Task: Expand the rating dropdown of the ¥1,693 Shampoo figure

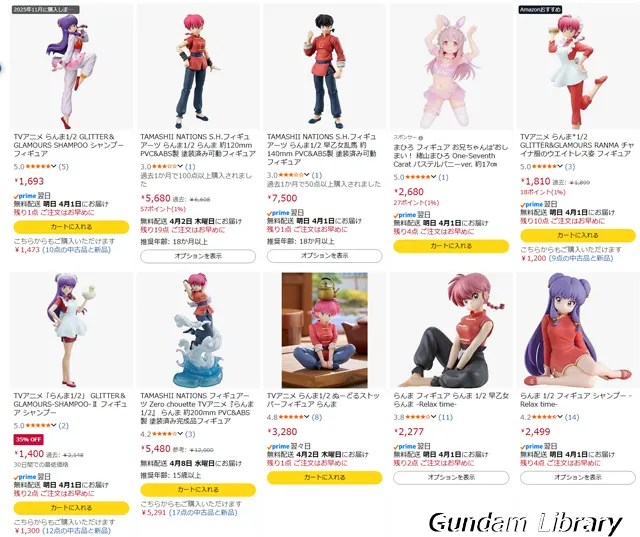Action: (x=53, y=166)
